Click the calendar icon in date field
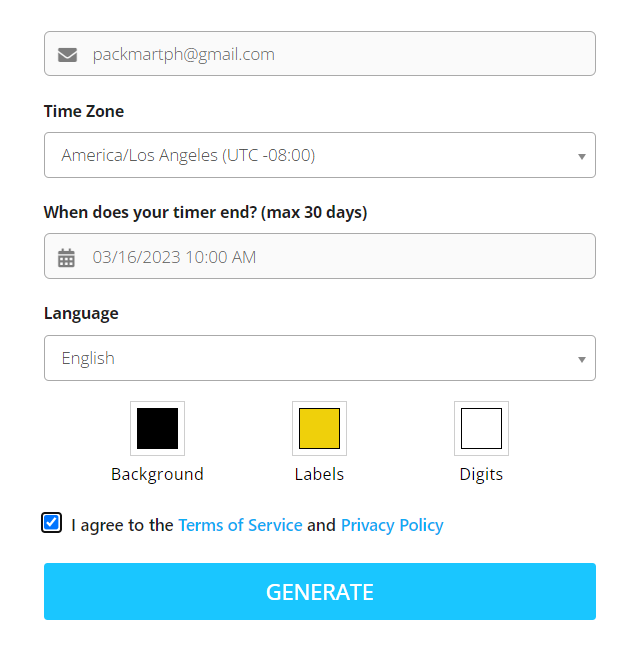This screenshot has width=637, height=646. click(x=66, y=257)
